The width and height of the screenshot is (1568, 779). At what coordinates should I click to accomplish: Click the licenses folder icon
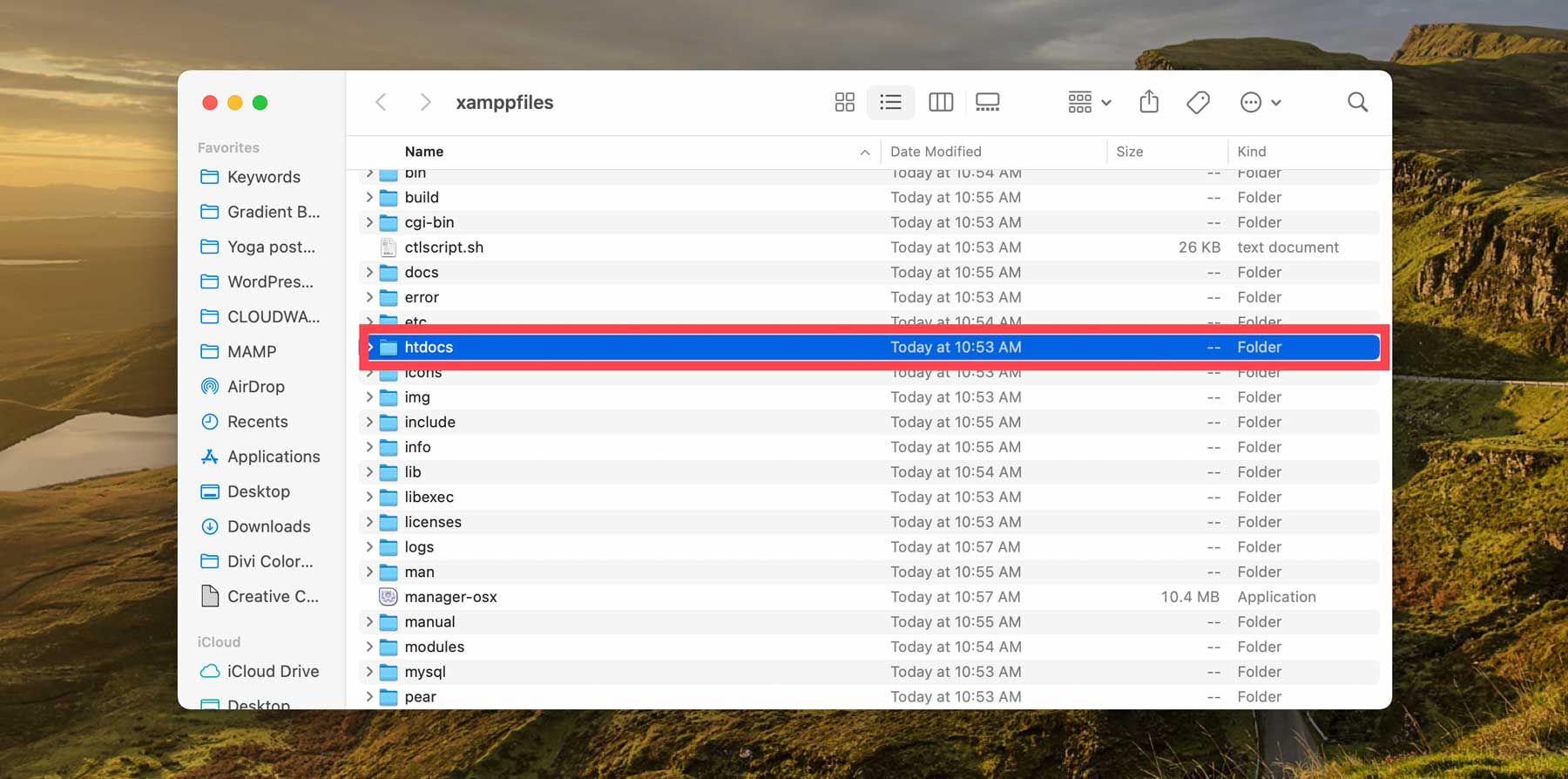coord(389,522)
